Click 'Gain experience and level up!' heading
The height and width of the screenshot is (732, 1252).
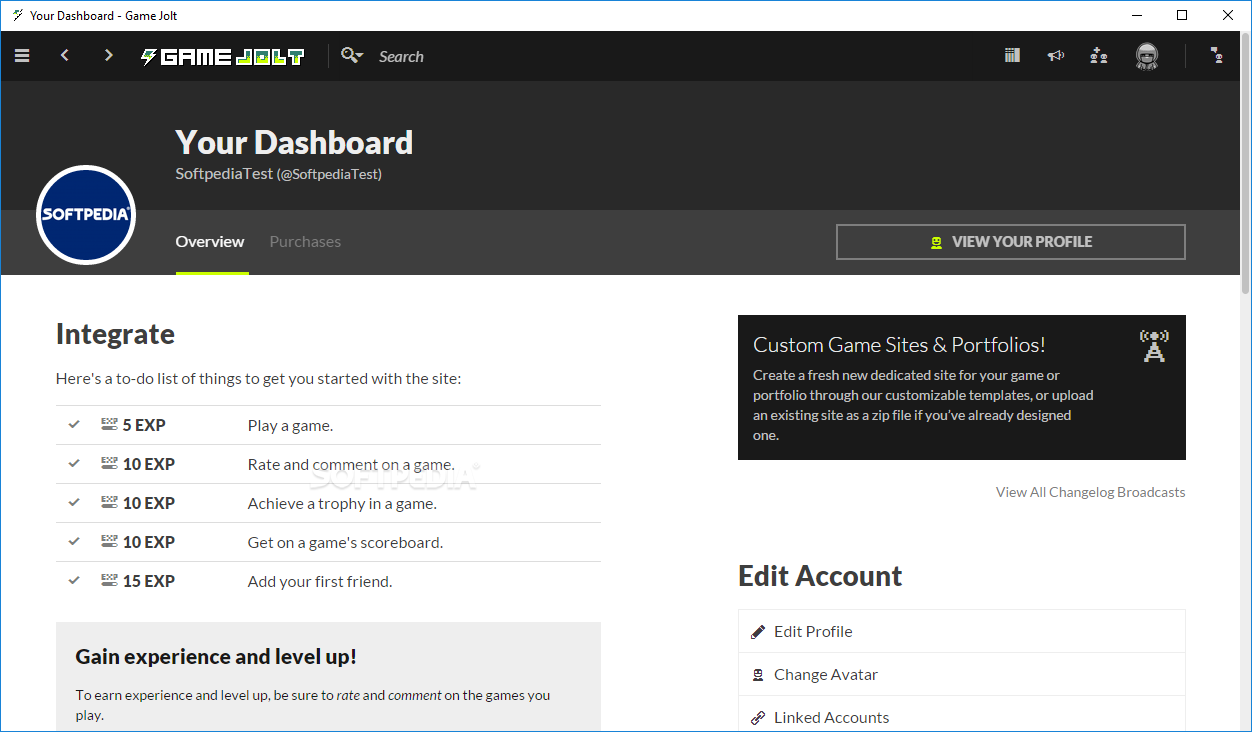tap(216, 657)
